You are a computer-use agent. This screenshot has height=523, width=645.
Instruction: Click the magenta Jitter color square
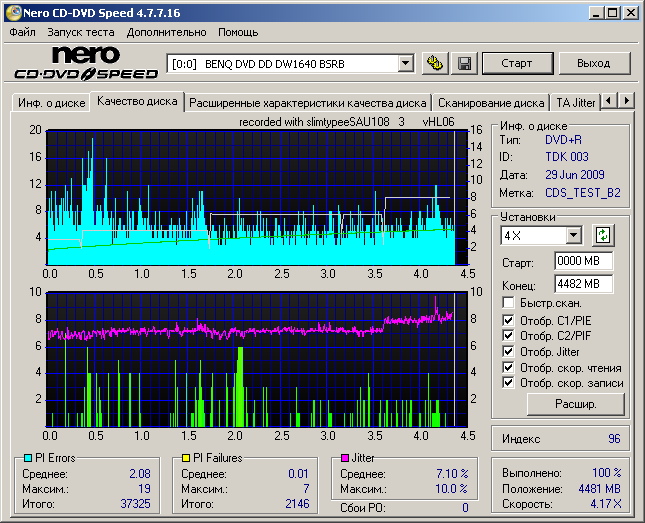[x=345, y=458]
